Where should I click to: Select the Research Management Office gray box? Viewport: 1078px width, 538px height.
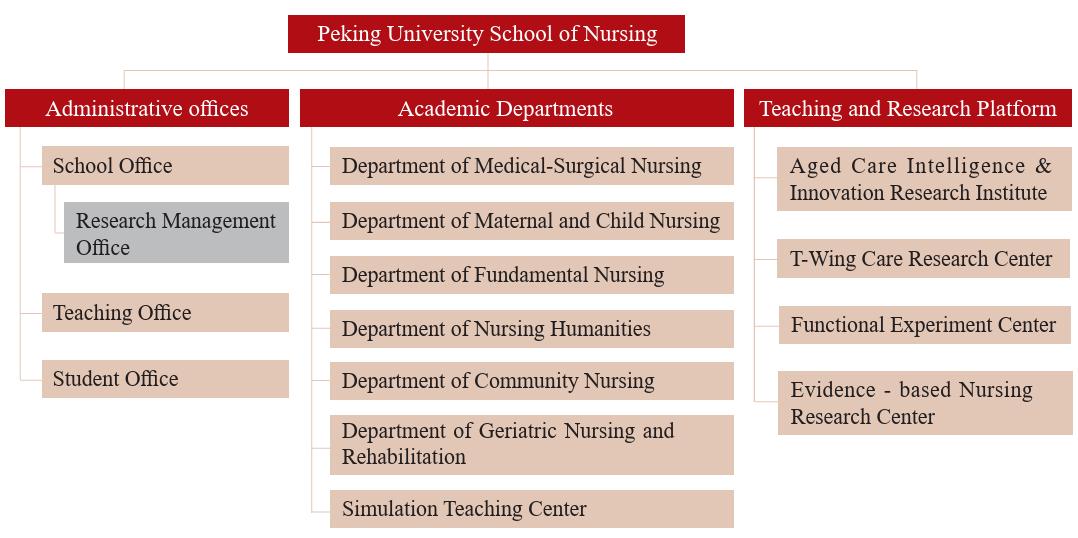tap(176, 233)
